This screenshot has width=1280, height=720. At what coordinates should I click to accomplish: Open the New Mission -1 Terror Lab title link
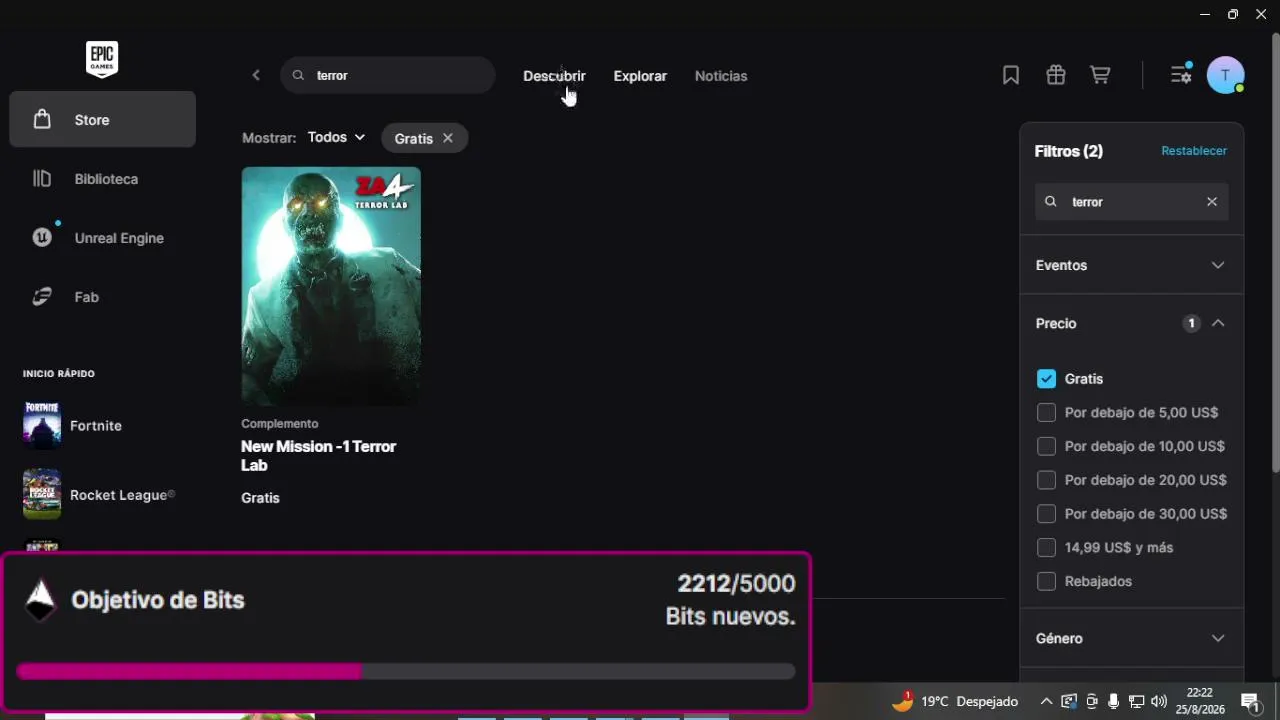coord(319,456)
